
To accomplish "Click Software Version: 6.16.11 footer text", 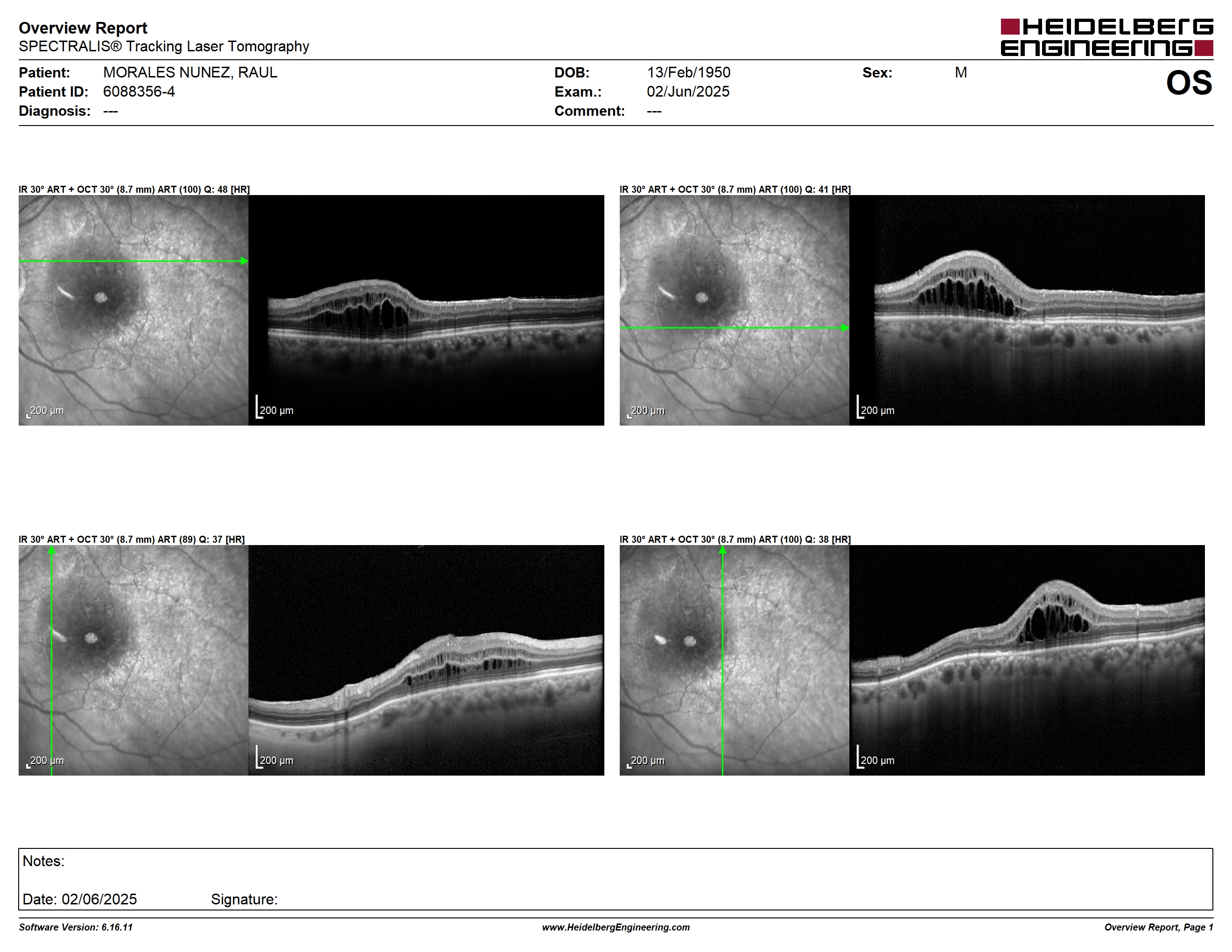I will (76, 927).
